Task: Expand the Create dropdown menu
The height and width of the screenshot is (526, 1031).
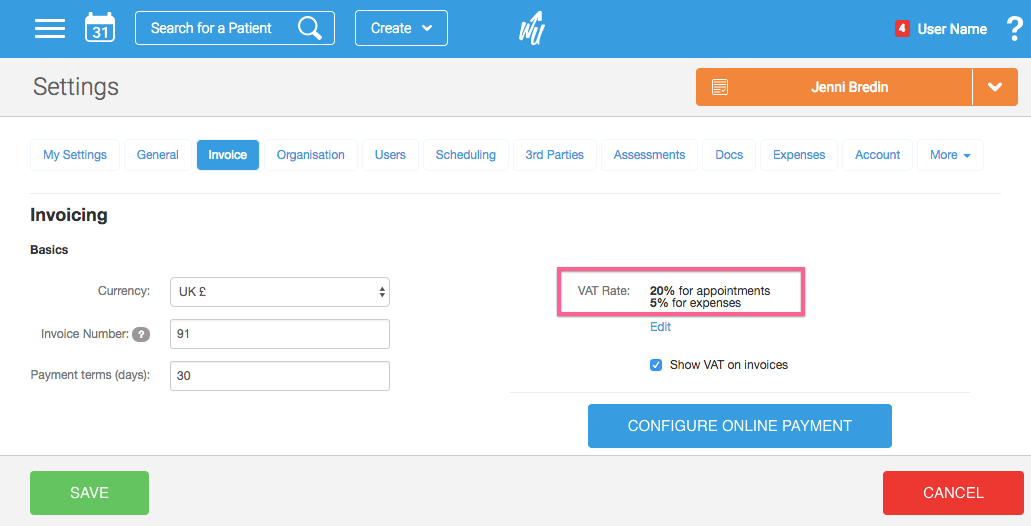Action: click(401, 28)
